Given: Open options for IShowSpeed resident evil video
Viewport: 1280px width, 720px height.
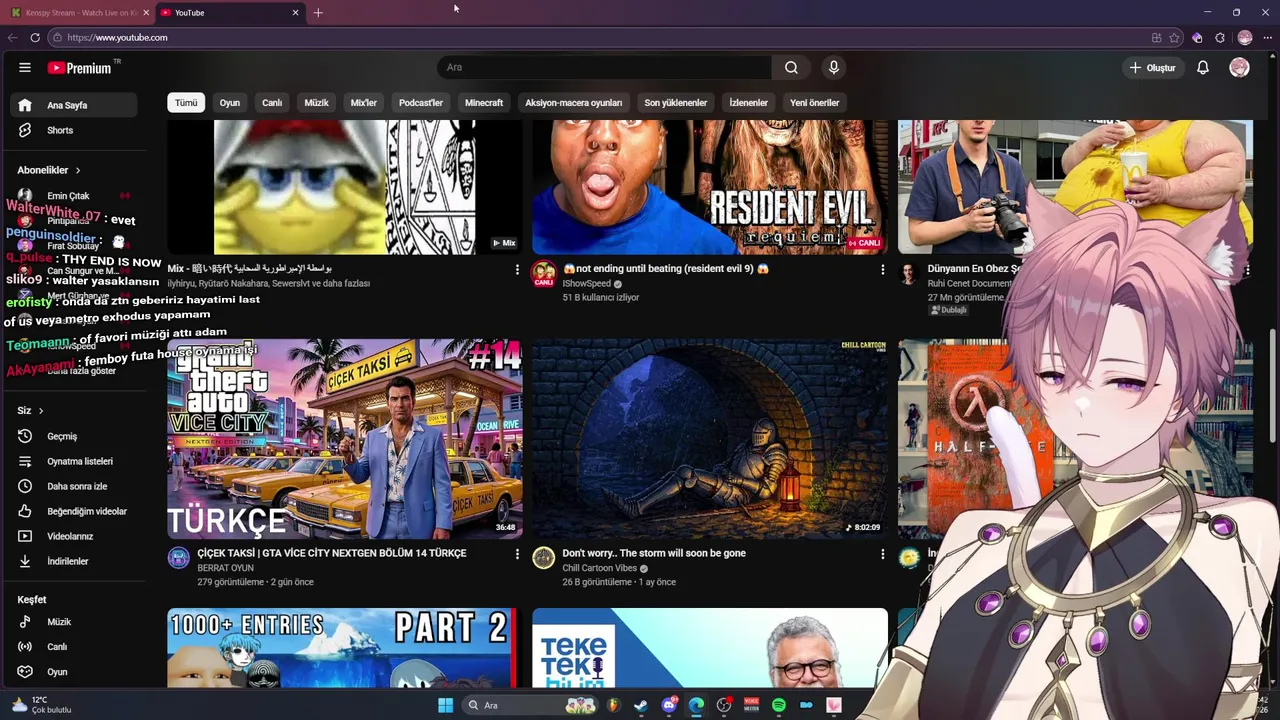Looking at the screenshot, I should 882,270.
